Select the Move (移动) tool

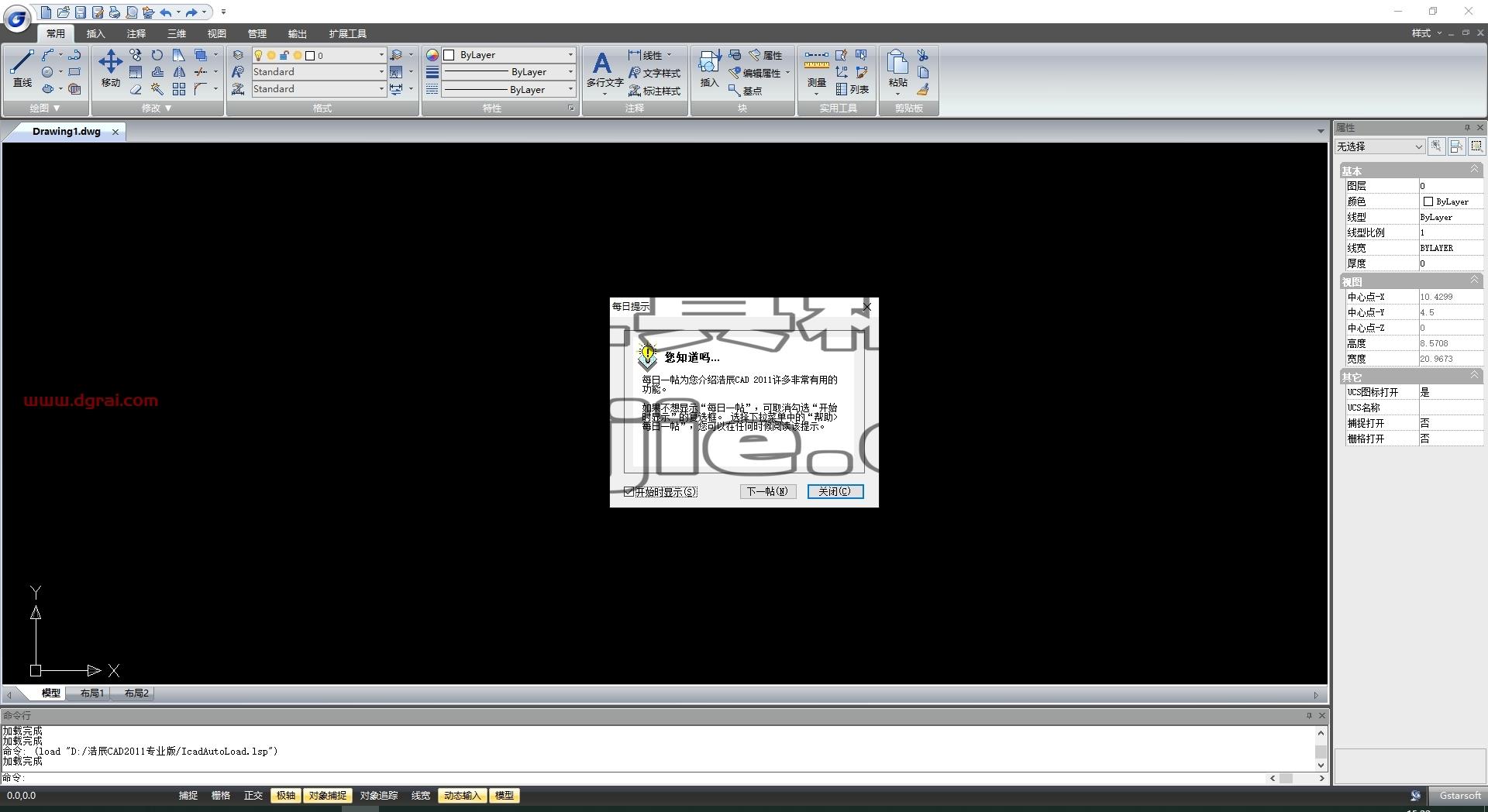(110, 68)
